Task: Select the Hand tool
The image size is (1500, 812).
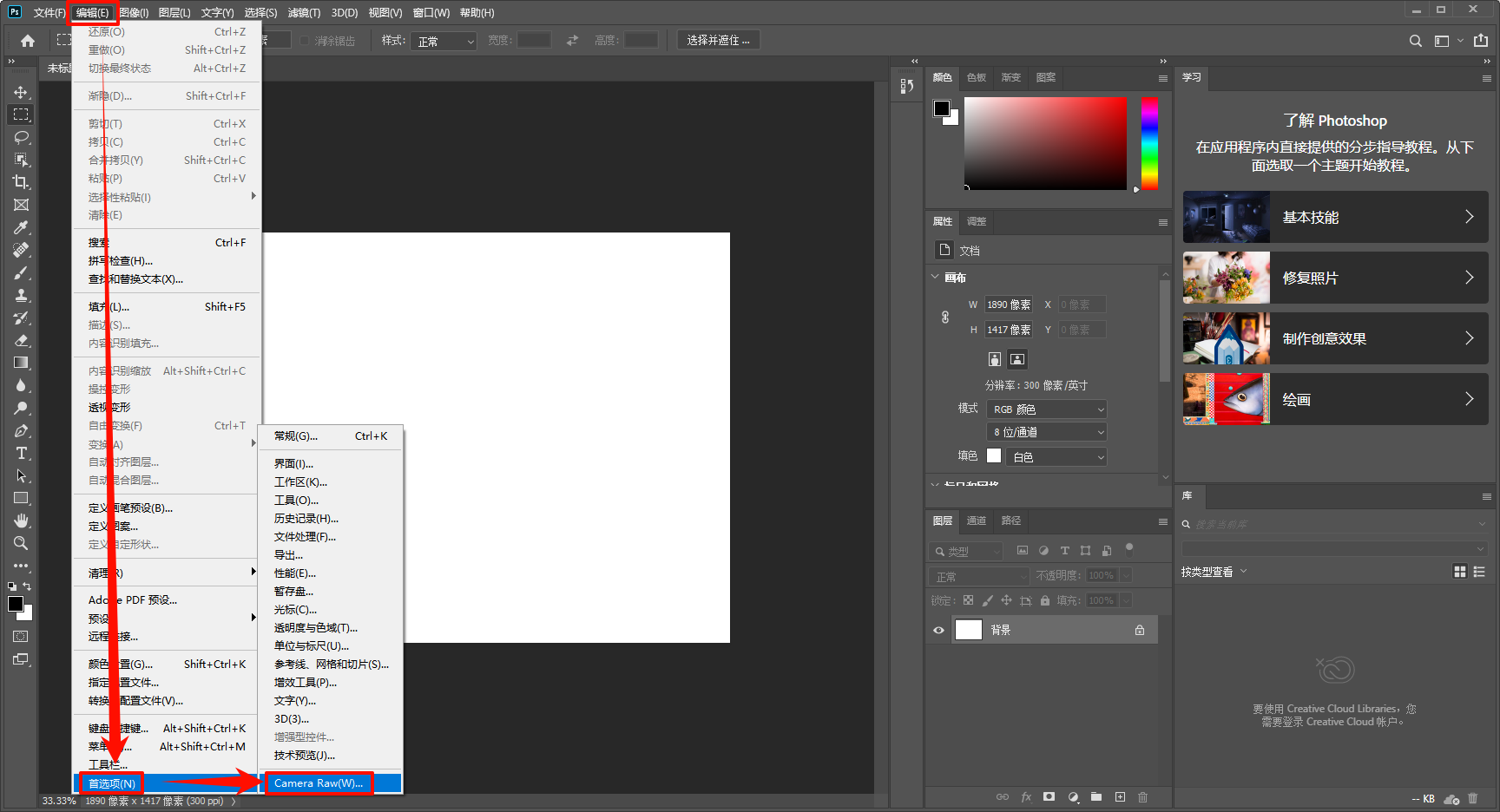Action: click(21, 521)
